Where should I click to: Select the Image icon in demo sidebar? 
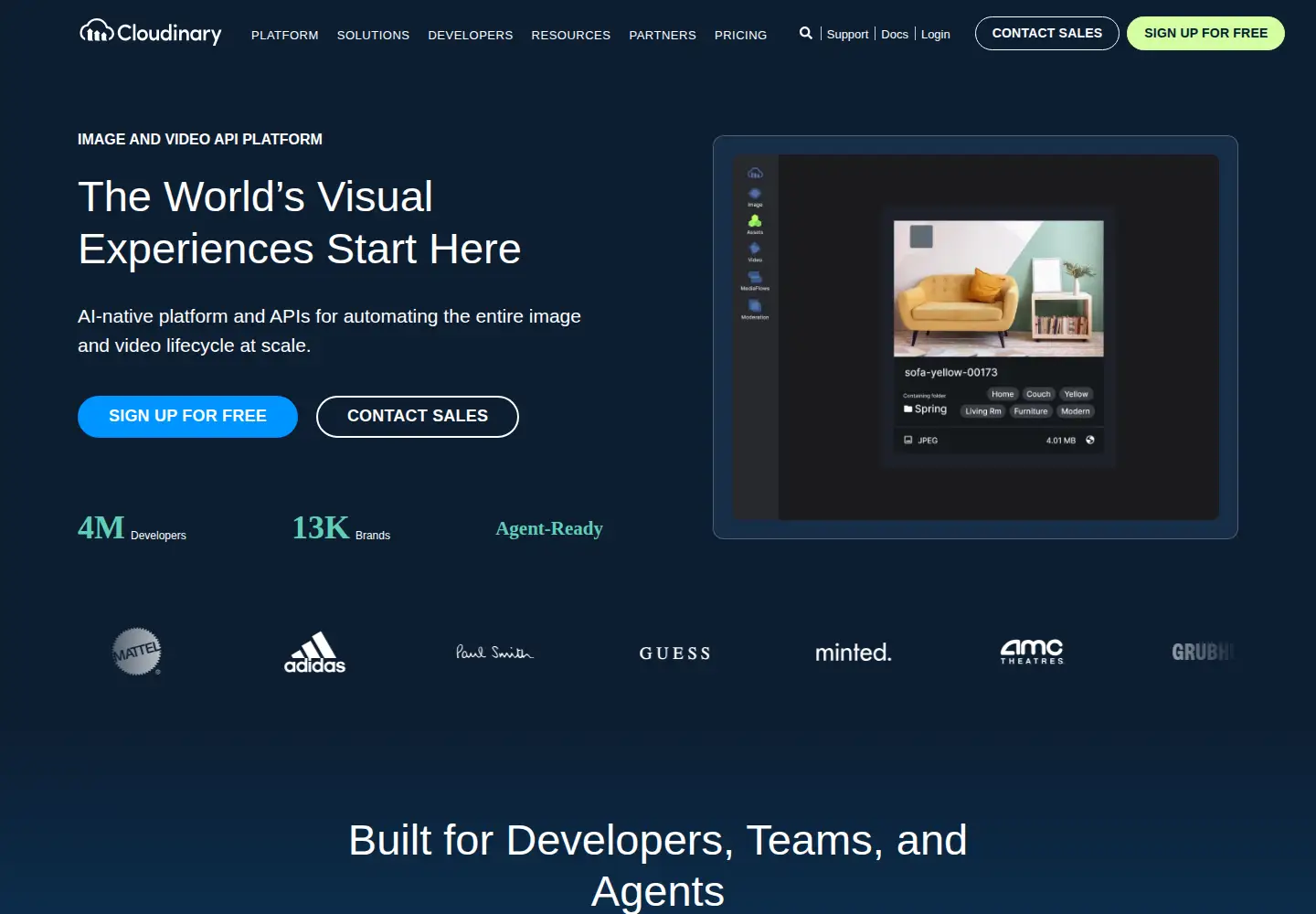click(x=755, y=194)
